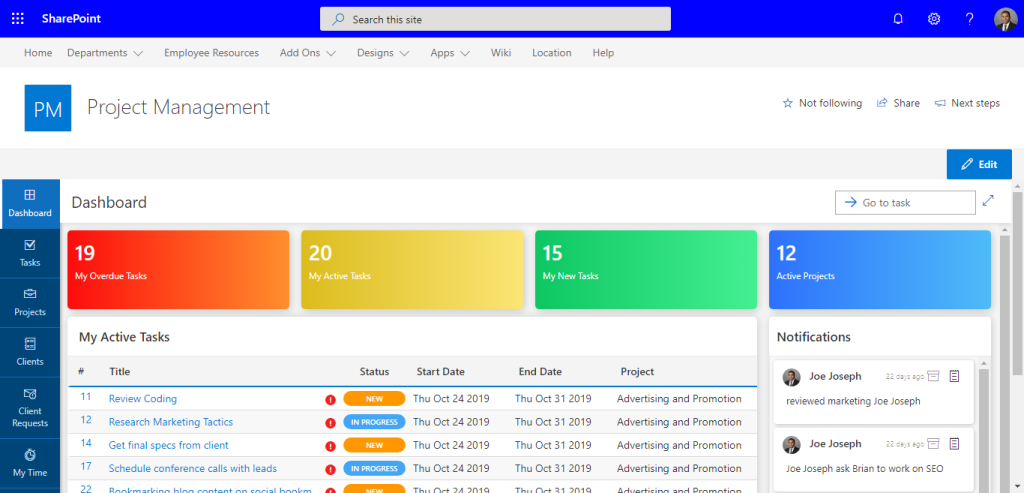Open Location in navigation bar
1024x493 pixels.
pos(552,53)
